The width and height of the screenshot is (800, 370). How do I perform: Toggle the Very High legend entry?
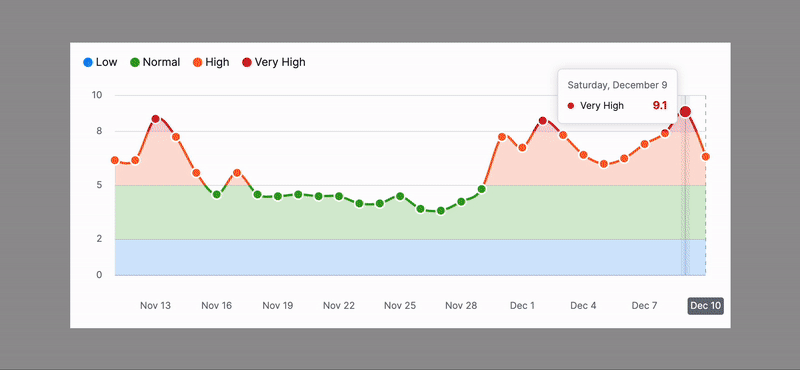pyautogui.click(x=273, y=62)
